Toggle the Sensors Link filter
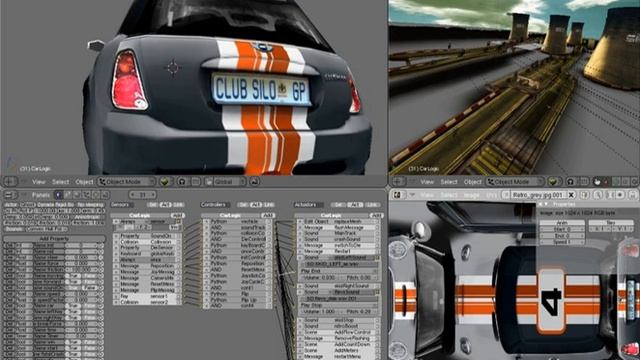Screen dimensions: 640x360 tap(178, 204)
